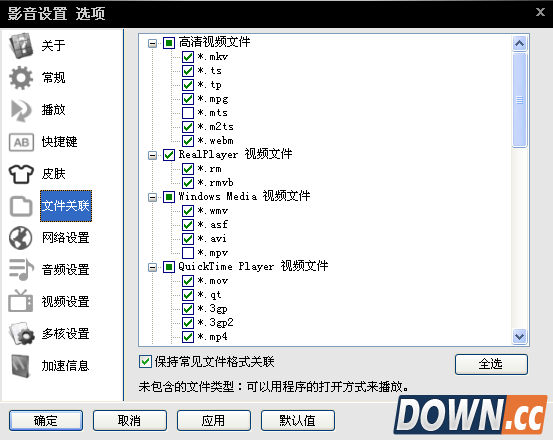Close the 影音设置 dialog
This screenshot has width=553, height=440.
(x=540, y=12)
